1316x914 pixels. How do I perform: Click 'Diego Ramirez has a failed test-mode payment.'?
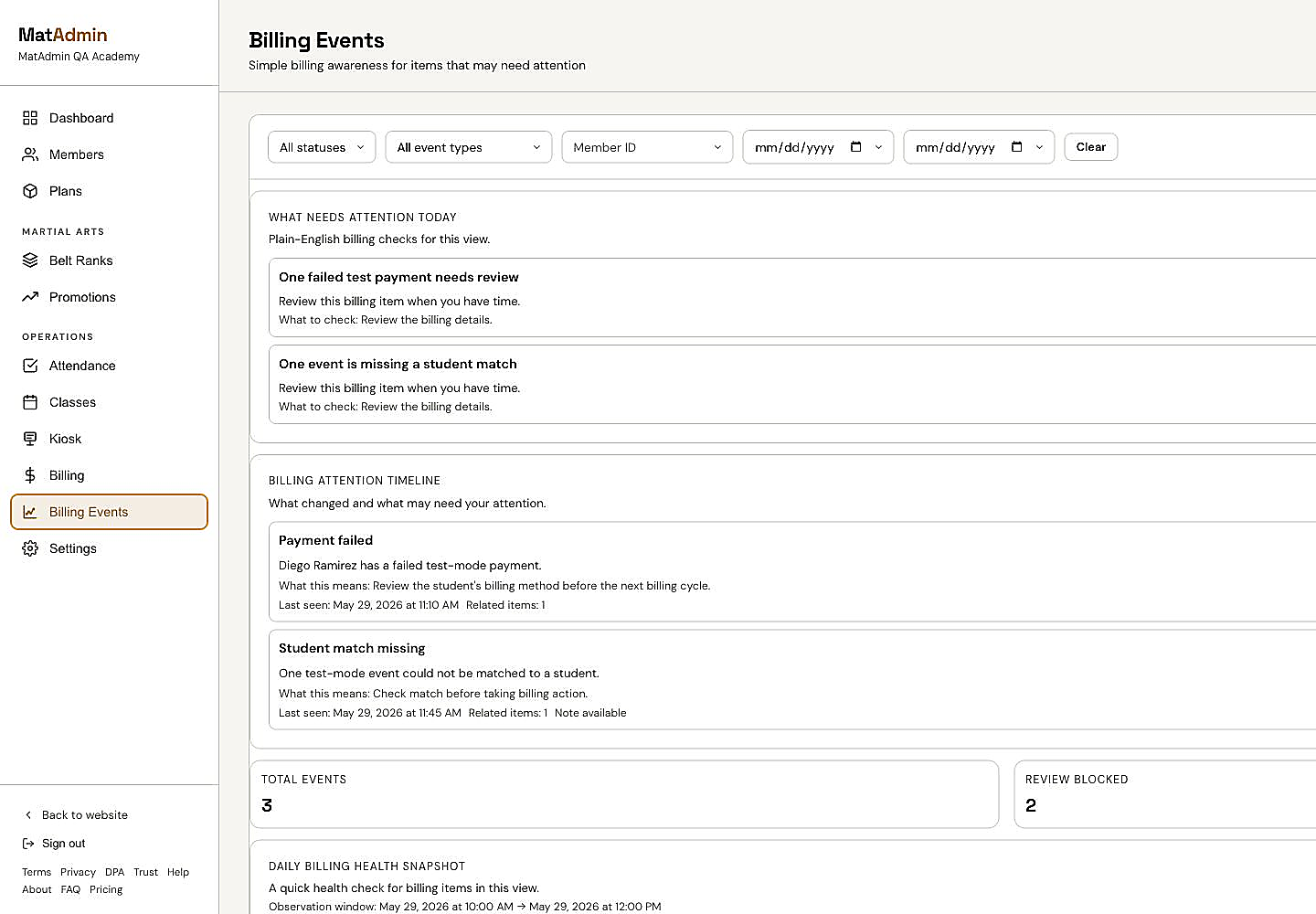point(410,566)
